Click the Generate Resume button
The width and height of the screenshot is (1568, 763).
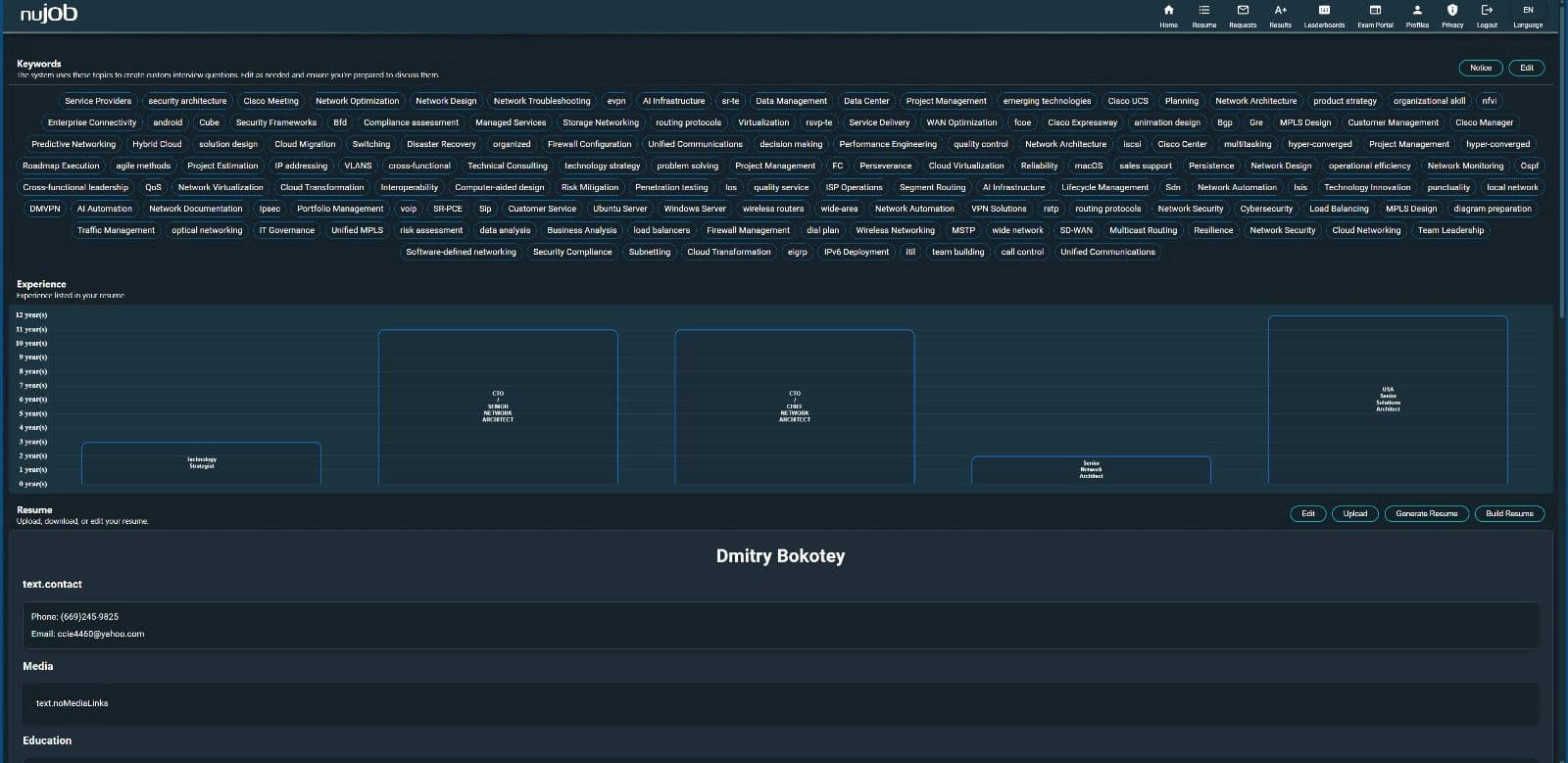1426,513
